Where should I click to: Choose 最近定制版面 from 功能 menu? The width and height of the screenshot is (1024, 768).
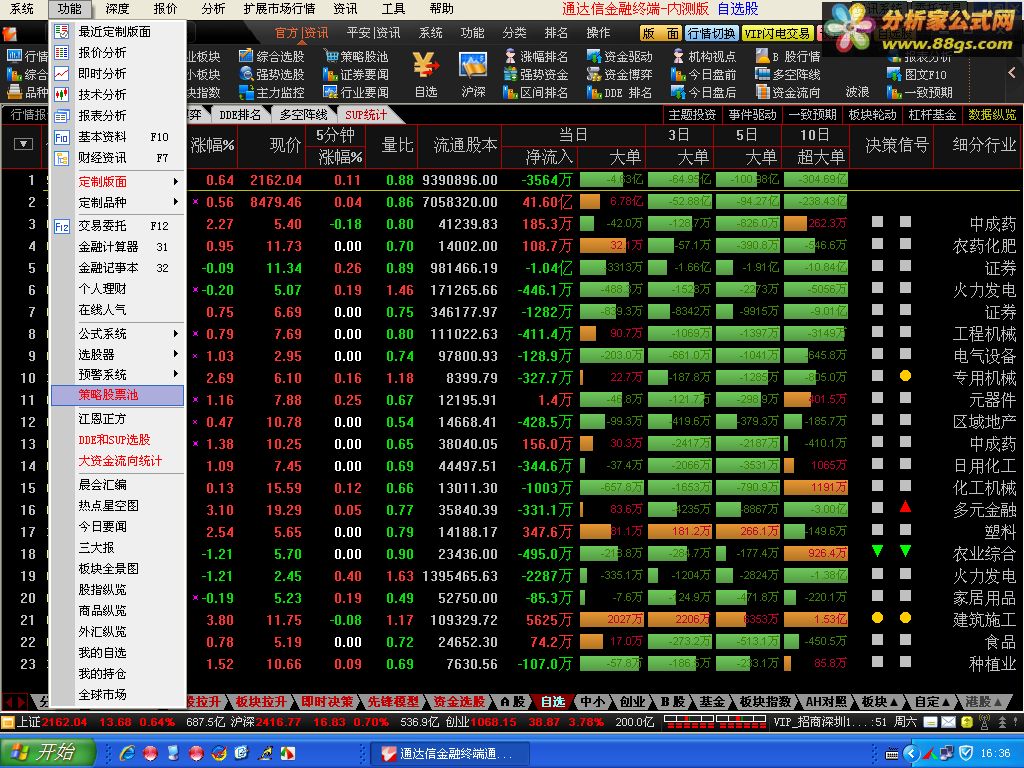pyautogui.click(x=118, y=31)
